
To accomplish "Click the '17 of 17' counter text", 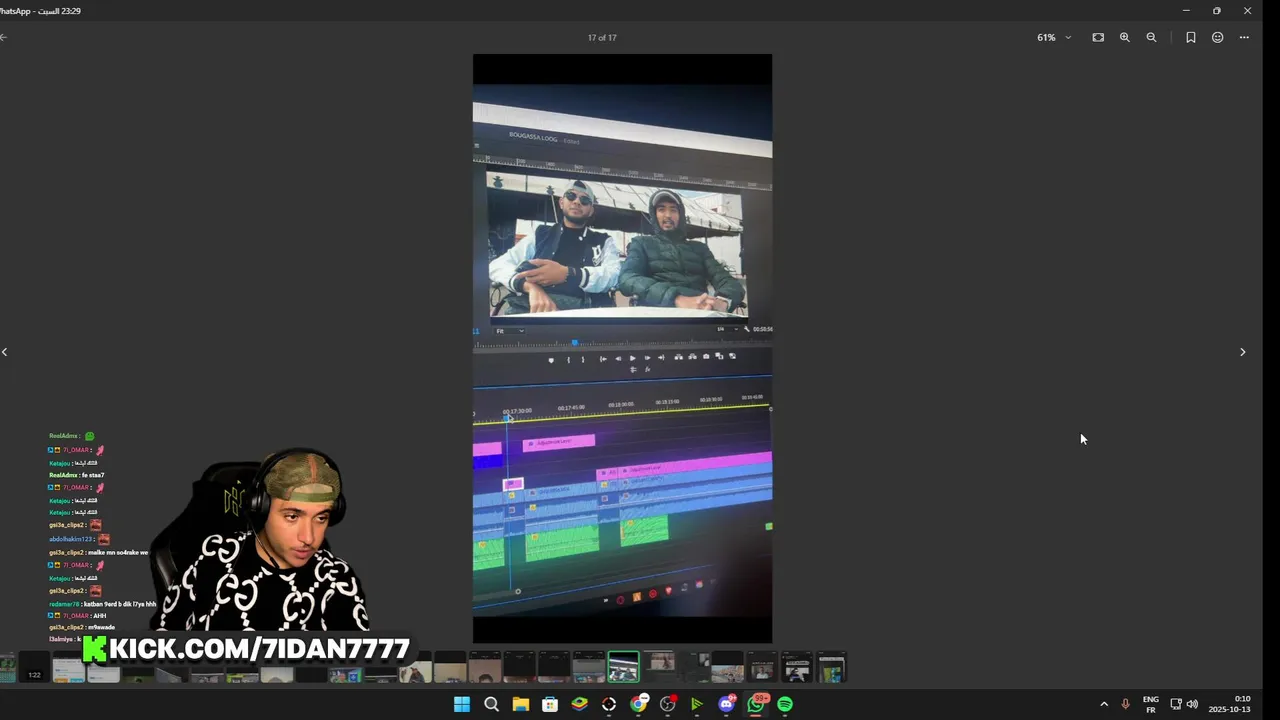I will (x=602, y=37).
